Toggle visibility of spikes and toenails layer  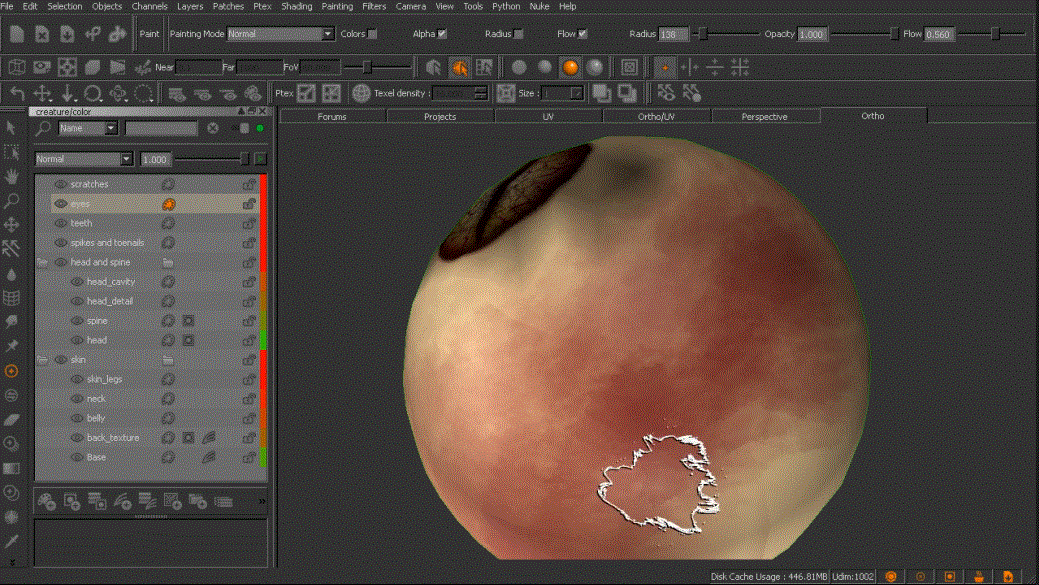pos(60,242)
